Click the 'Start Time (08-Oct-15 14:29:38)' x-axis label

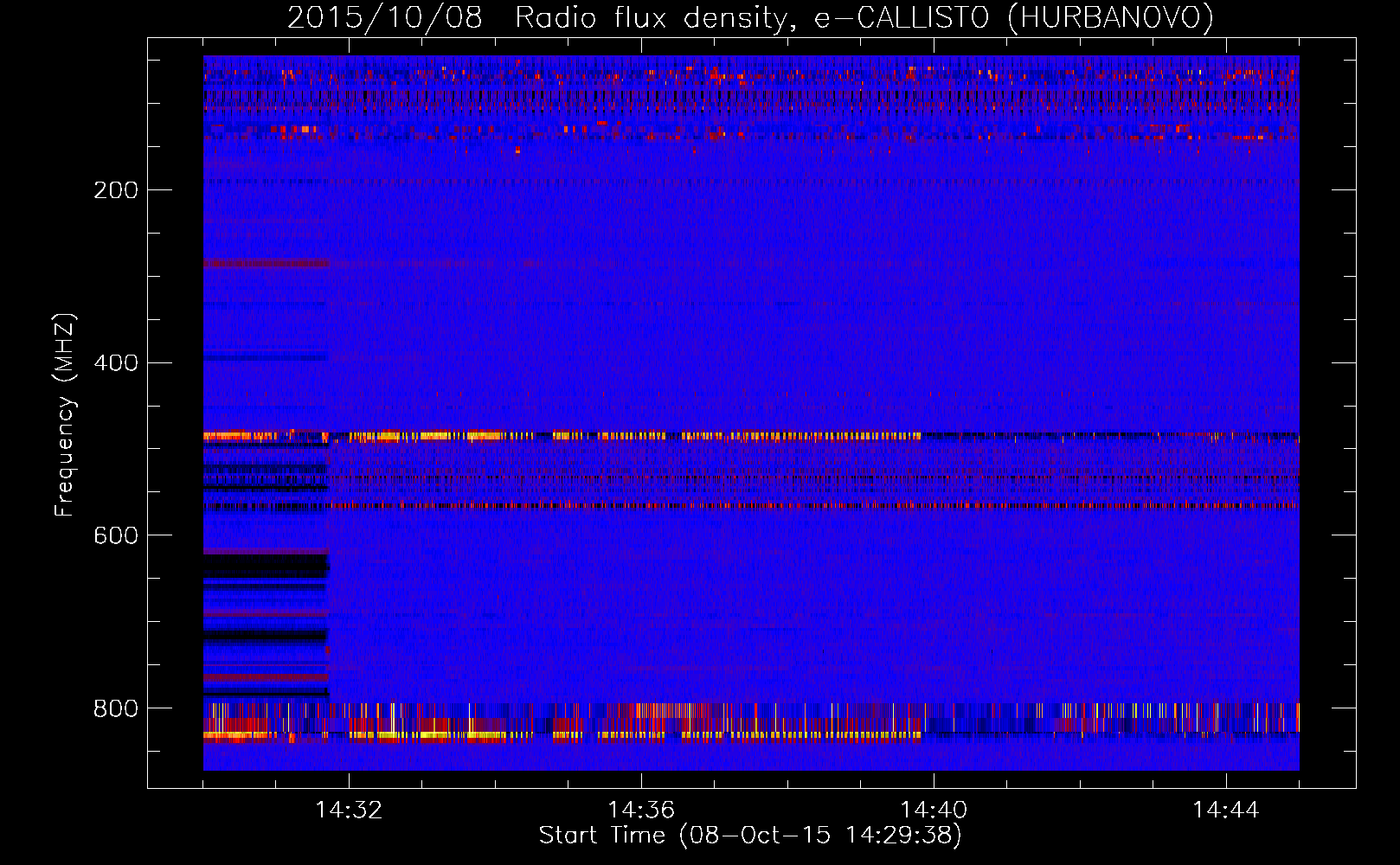[x=750, y=836]
